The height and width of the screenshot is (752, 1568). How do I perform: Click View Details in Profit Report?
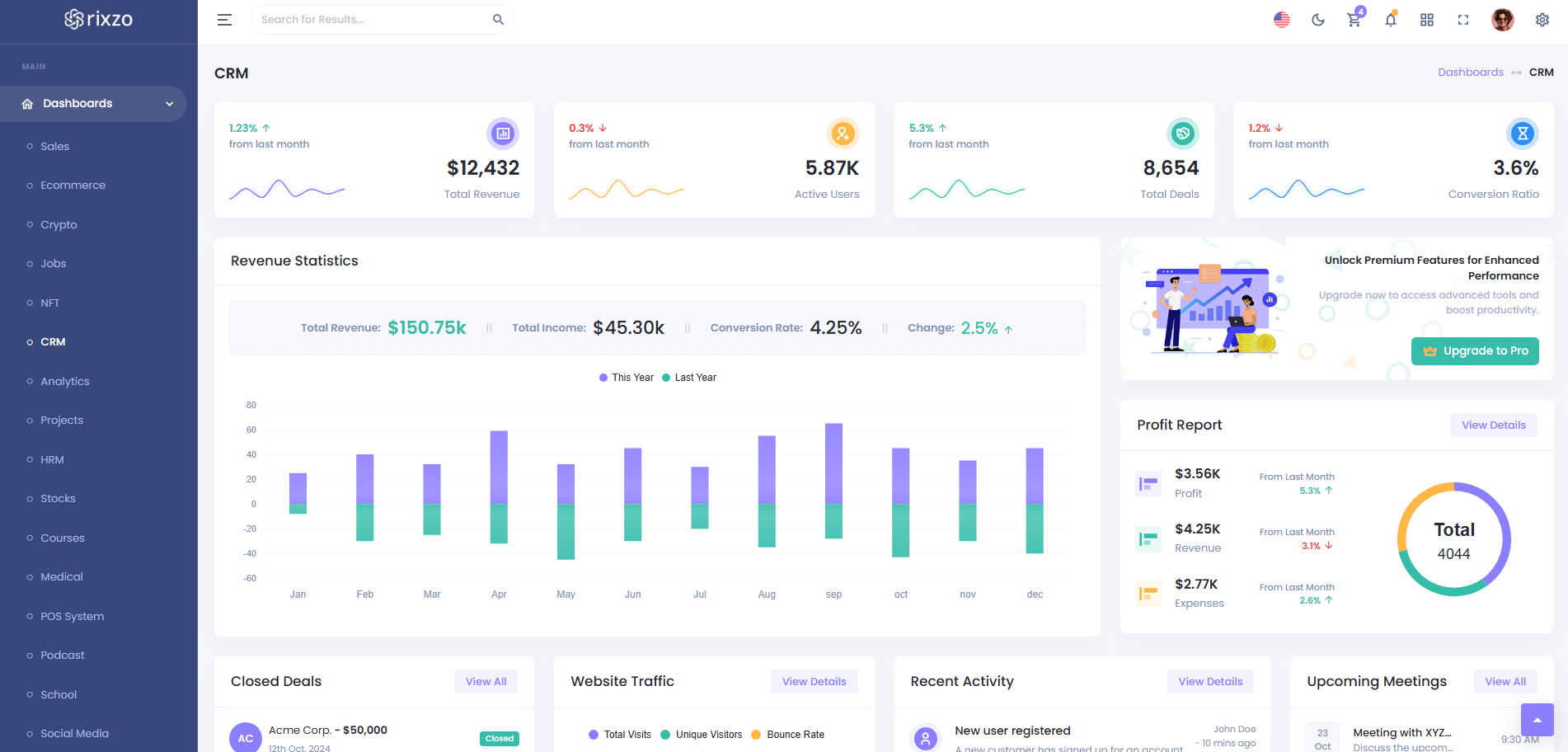coord(1493,425)
